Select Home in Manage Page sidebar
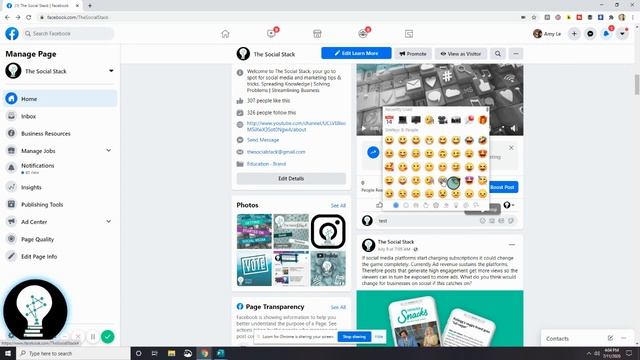The width and height of the screenshot is (640, 360). coord(60,99)
